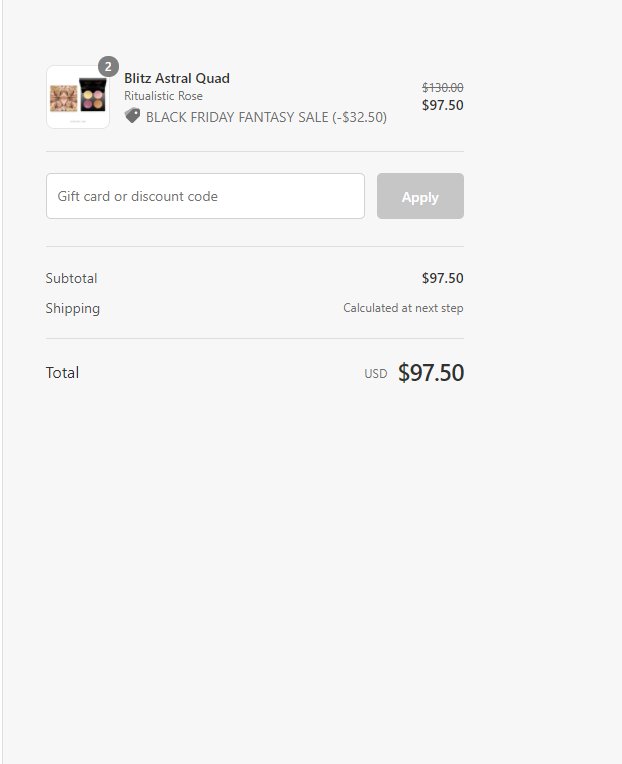Click the quantity badge showing 2
This screenshot has height=764, width=622.
click(x=108, y=67)
